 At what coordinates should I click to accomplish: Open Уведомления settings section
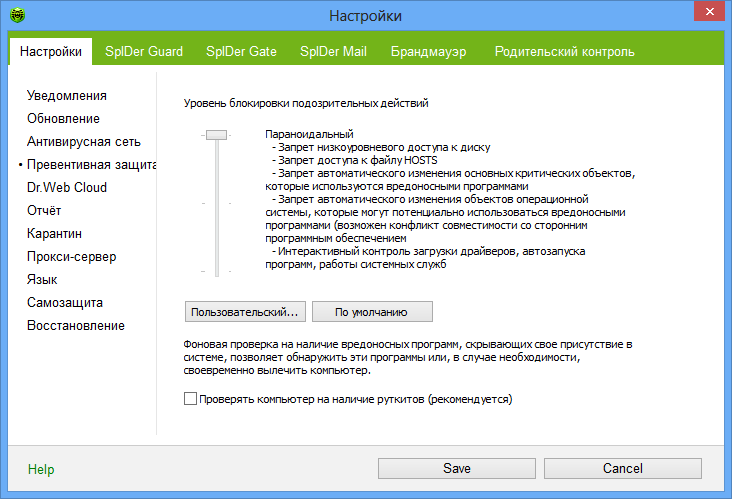coord(67,96)
